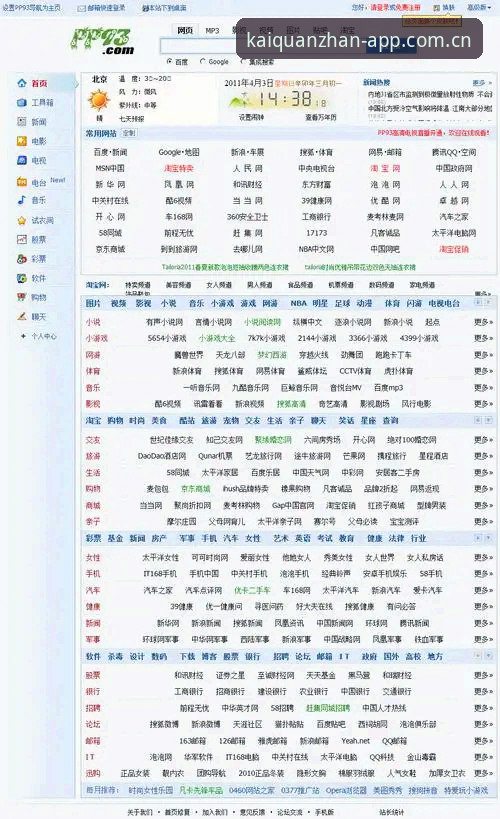The height and width of the screenshot is (819, 500).
Task: Expand 更多 for the 邮箱 row
Action: pyautogui.click(x=483, y=741)
